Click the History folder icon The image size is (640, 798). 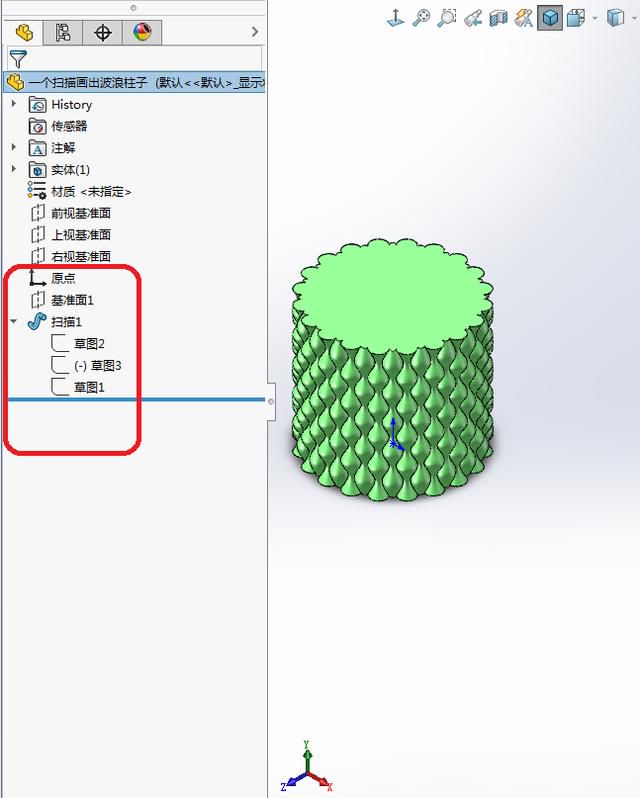click(38, 105)
